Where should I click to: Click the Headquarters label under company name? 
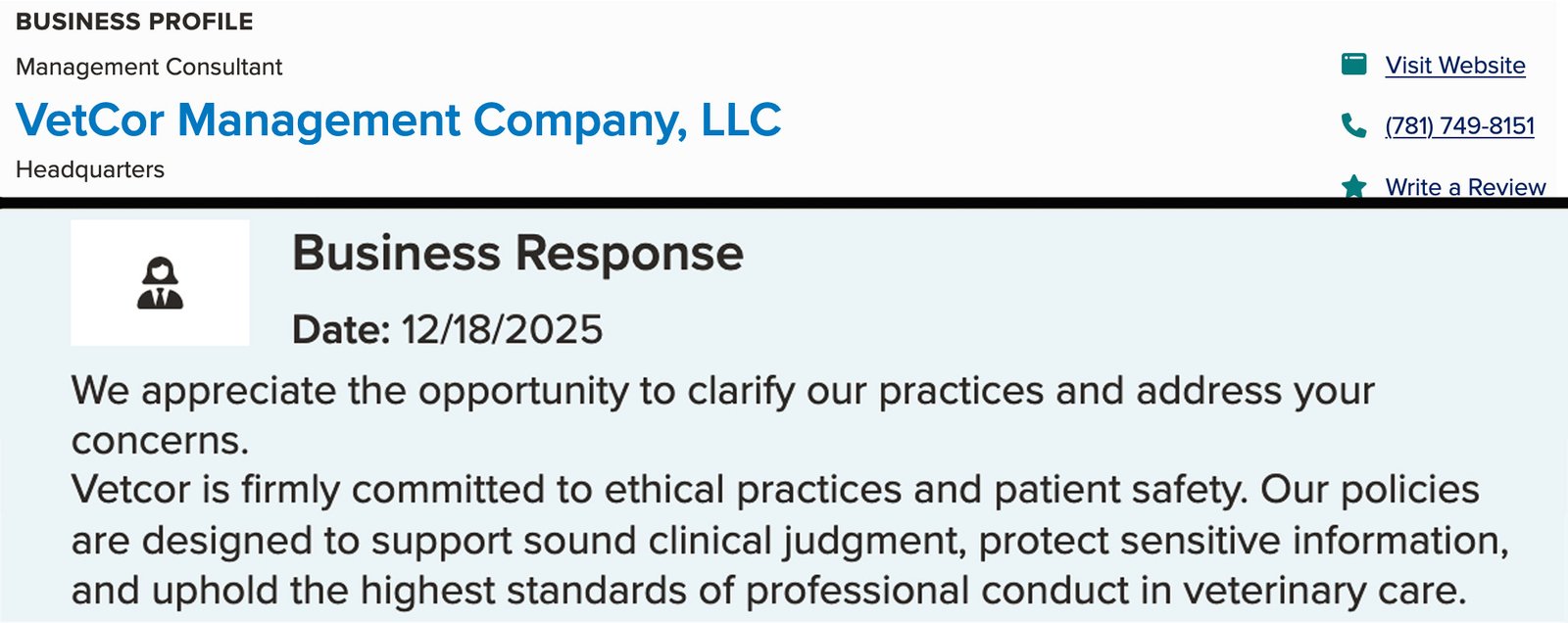pyautogui.click(x=90, y=169)
